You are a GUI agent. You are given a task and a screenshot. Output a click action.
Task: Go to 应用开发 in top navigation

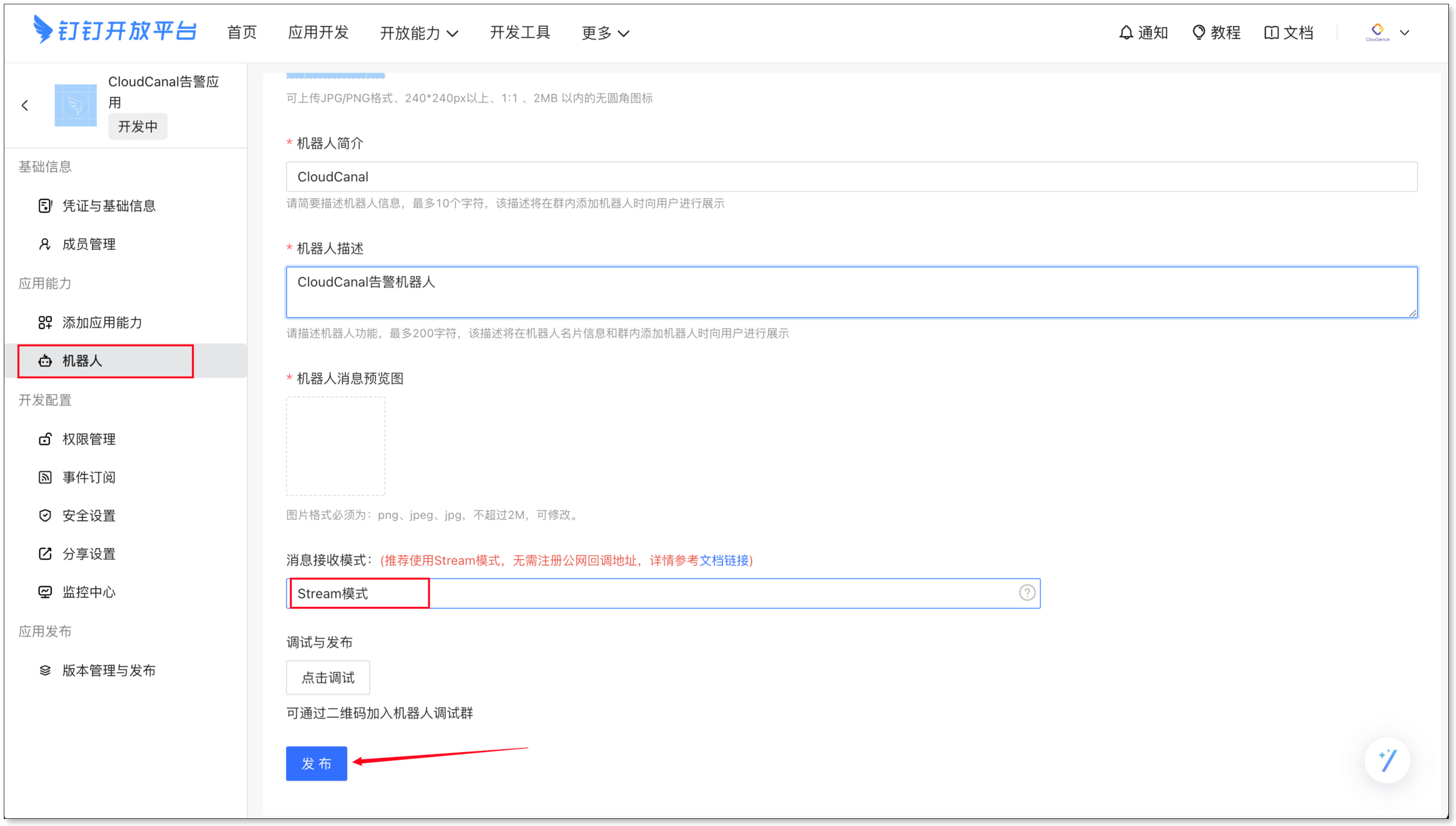click(318, 33)
